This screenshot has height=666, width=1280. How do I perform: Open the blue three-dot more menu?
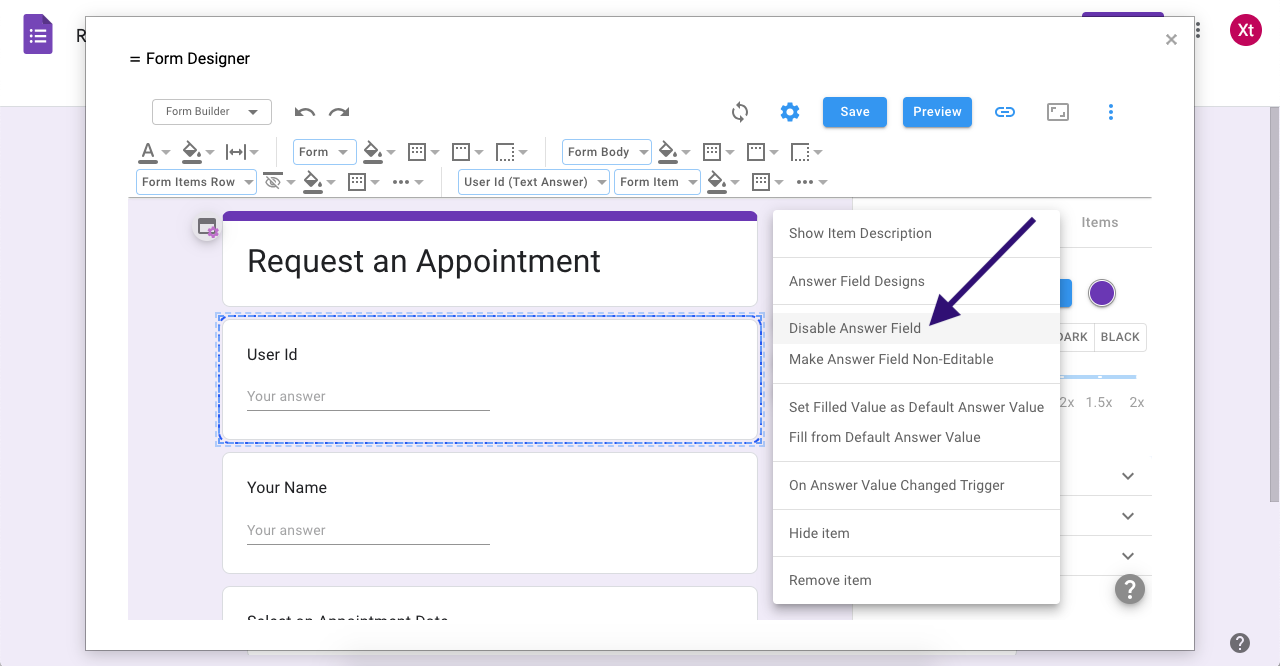[x=1110, y=112]
